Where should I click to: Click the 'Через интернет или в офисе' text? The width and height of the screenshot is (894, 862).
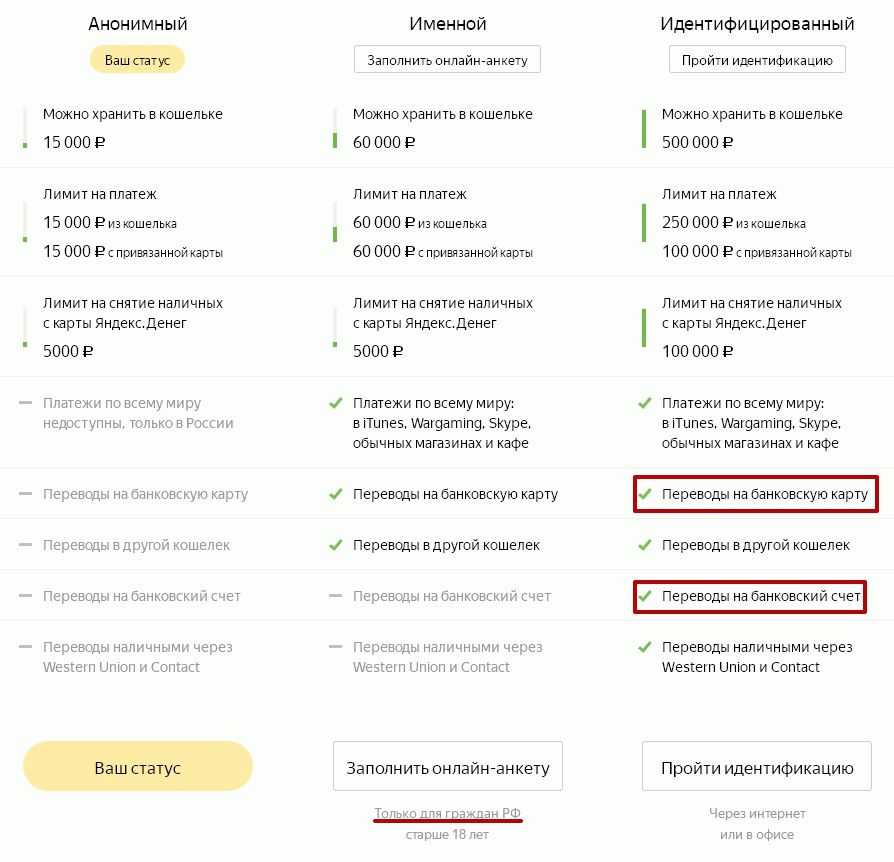click(757, 824)
